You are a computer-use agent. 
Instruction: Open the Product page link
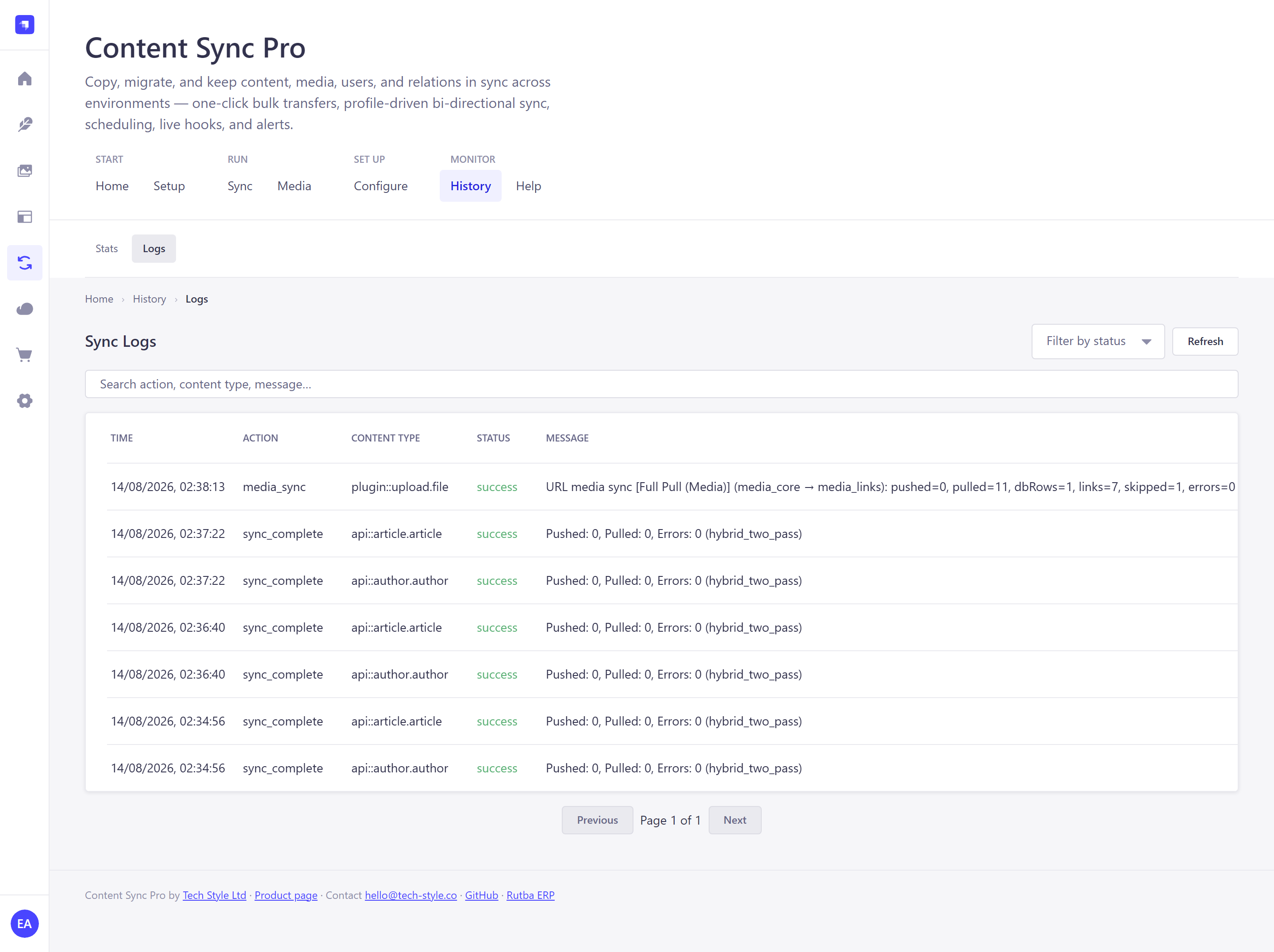(x=286, y=895)
